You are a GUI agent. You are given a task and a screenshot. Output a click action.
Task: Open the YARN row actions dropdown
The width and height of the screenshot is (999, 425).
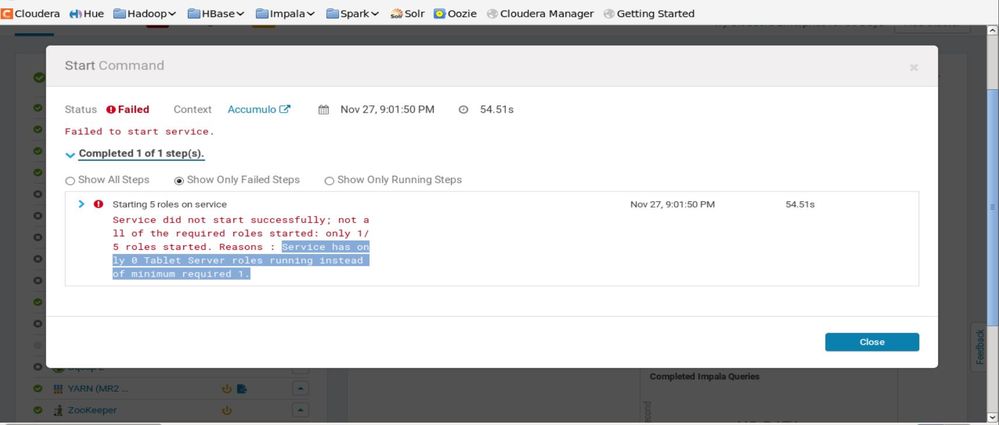301,388
